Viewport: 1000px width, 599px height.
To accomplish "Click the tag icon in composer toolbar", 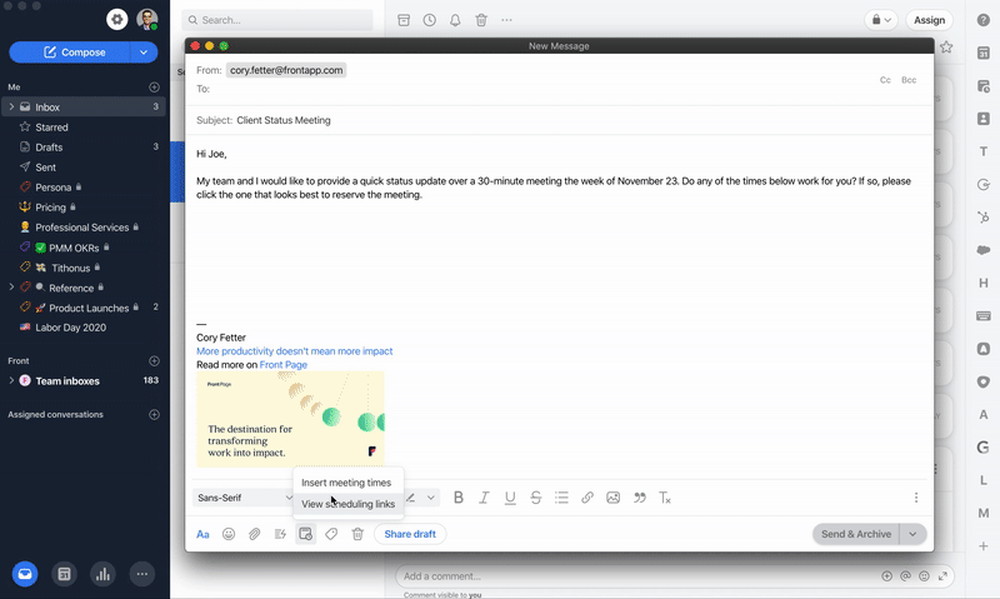I will pos(332,534).
